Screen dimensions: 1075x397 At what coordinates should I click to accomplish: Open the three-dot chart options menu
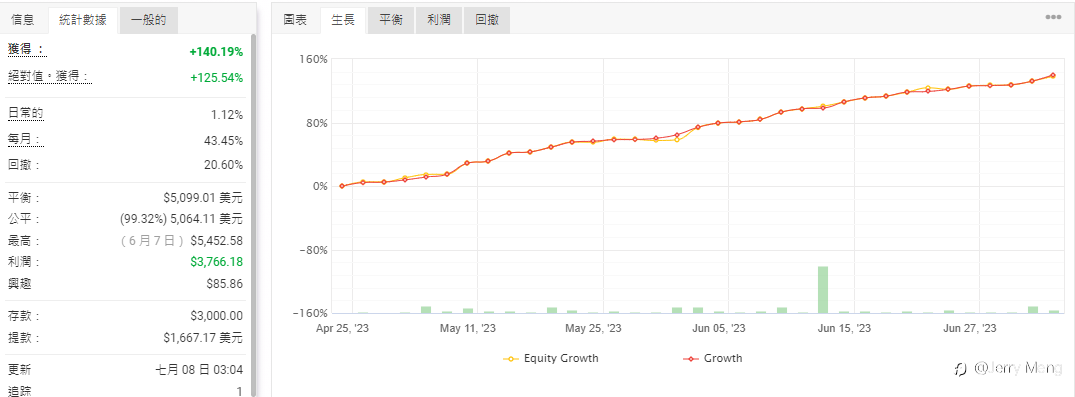(1053, 18)
